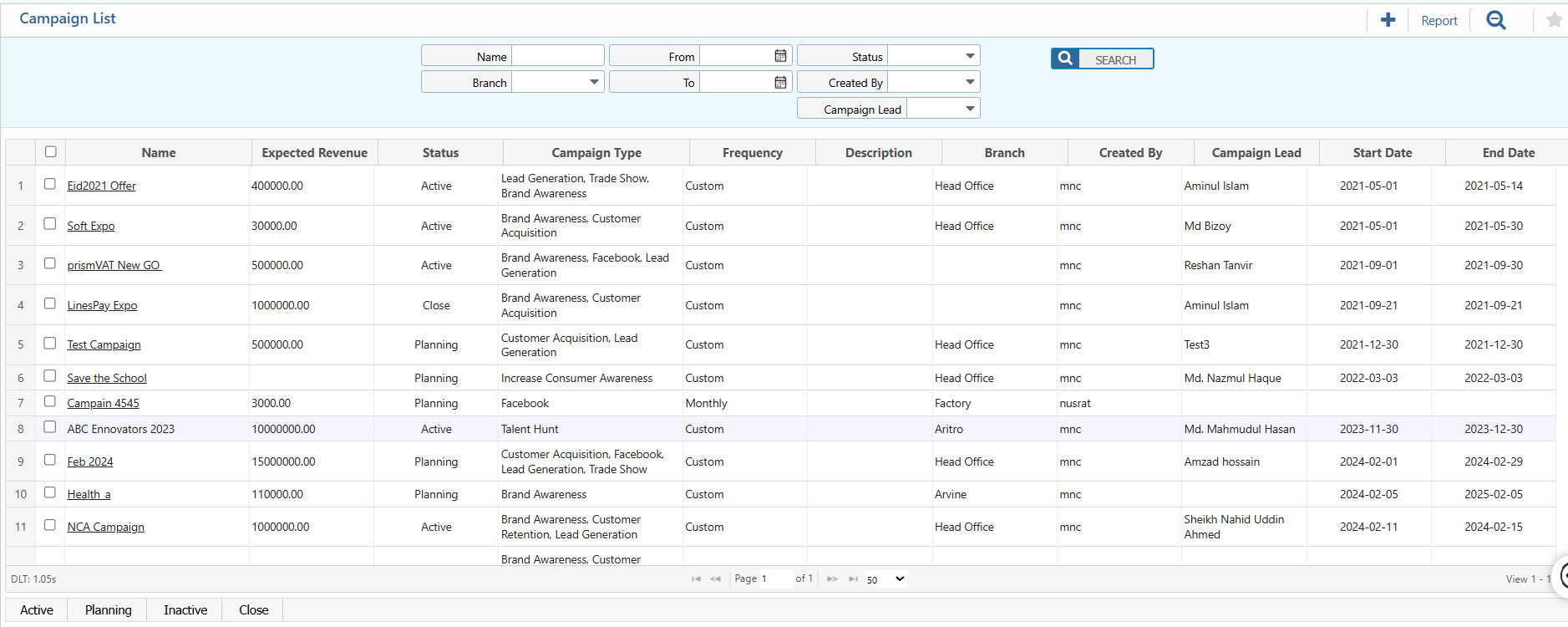Open the NCA Campaign link

coord(106,527)
